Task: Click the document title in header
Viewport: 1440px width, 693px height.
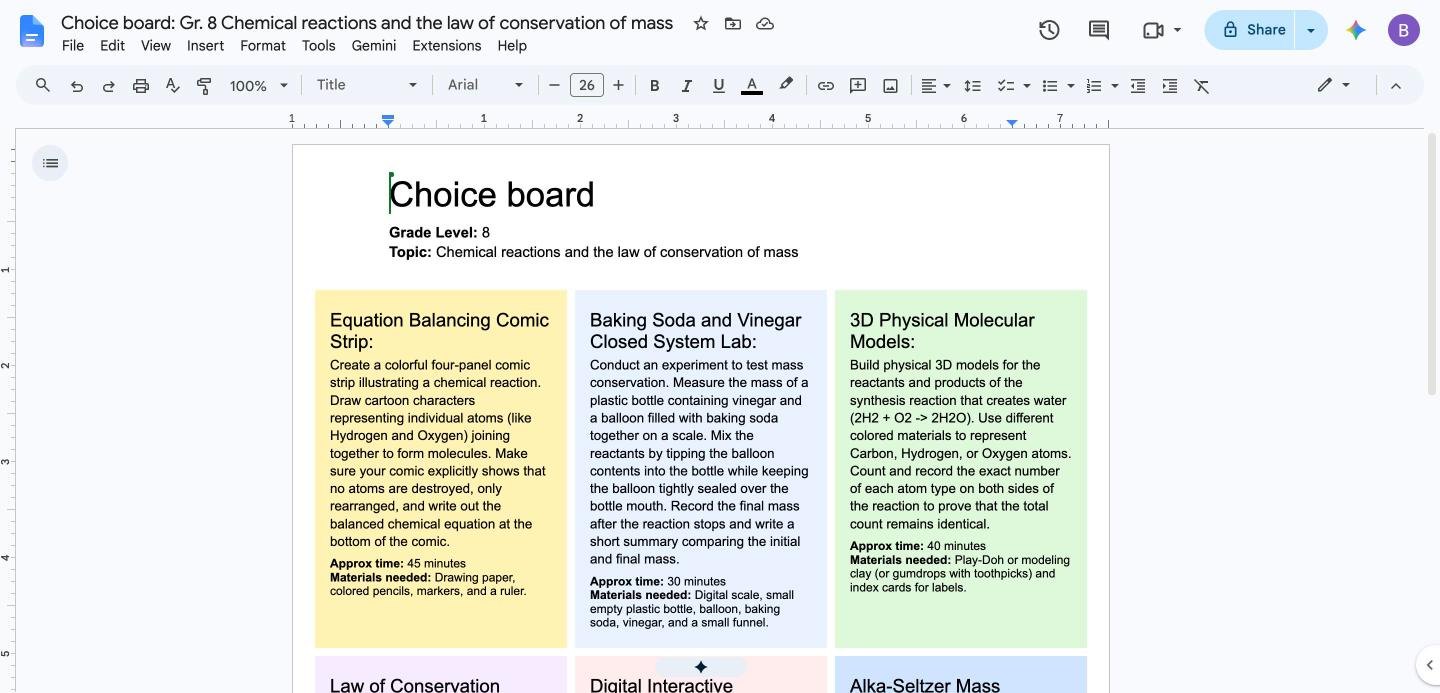Action: [367, 22]
